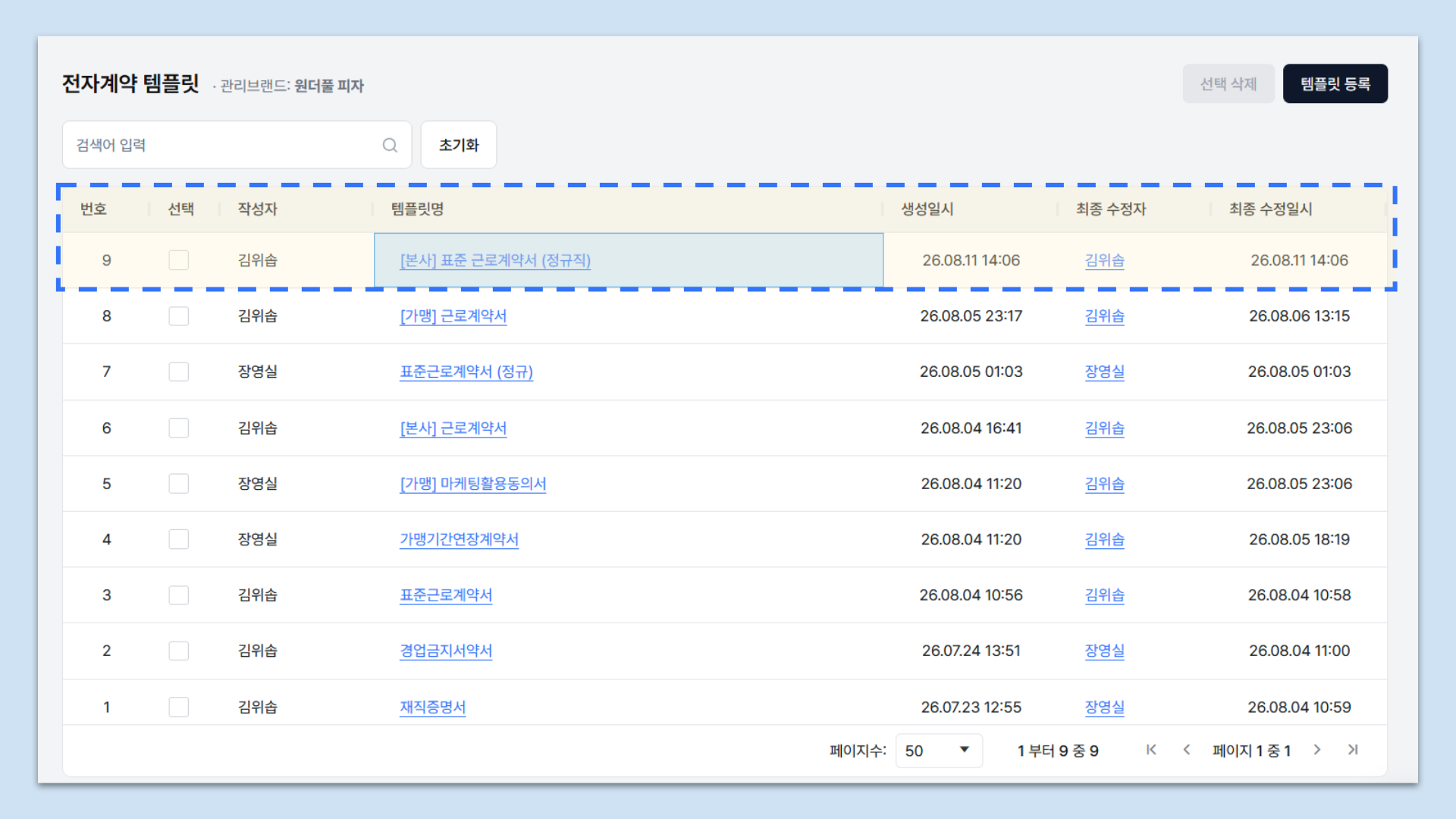Image resolution: width=1456 pixels, height=819 pixels.
Task: Click the 1 부터 9 중 9 count text
Action: [1058, 751]
